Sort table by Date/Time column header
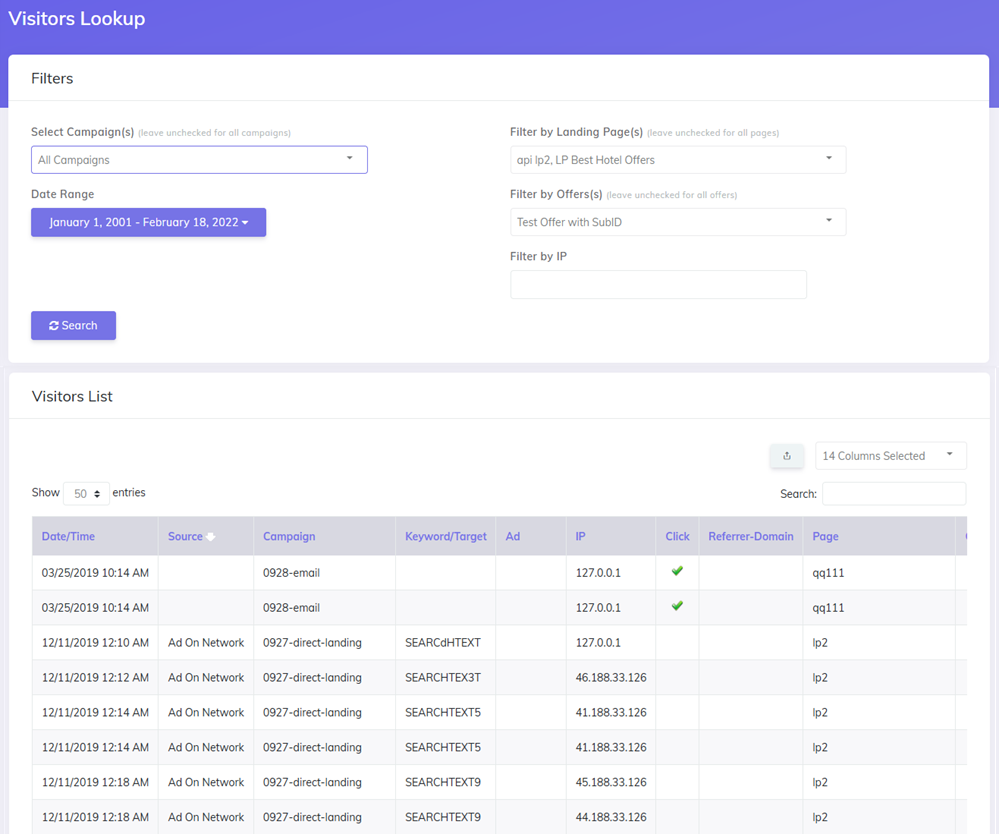Viewport: 999px width, 834px height. (68, 537)
